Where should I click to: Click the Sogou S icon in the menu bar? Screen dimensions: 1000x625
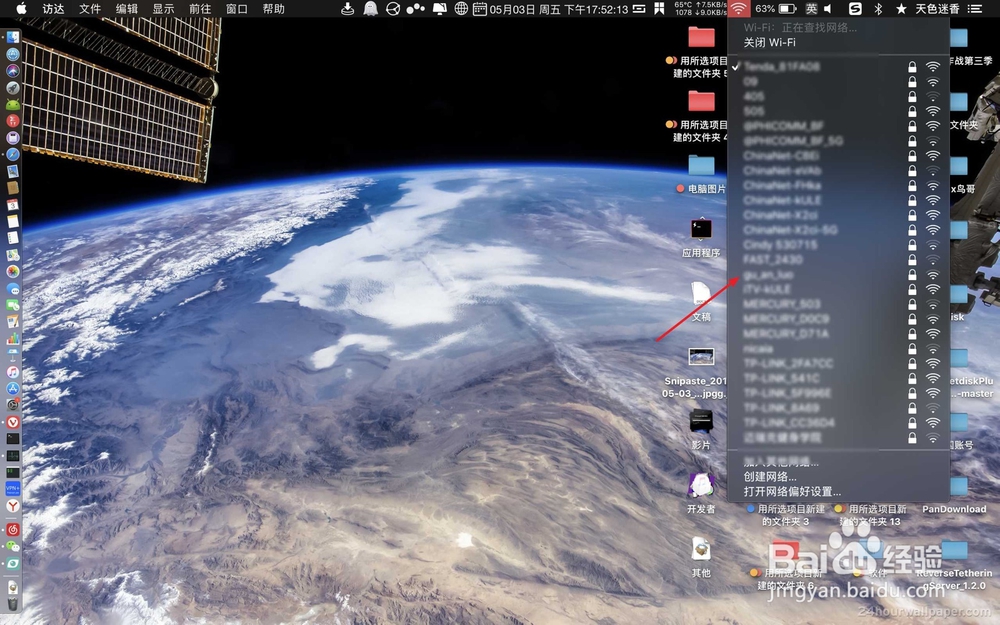coord(855,9)
